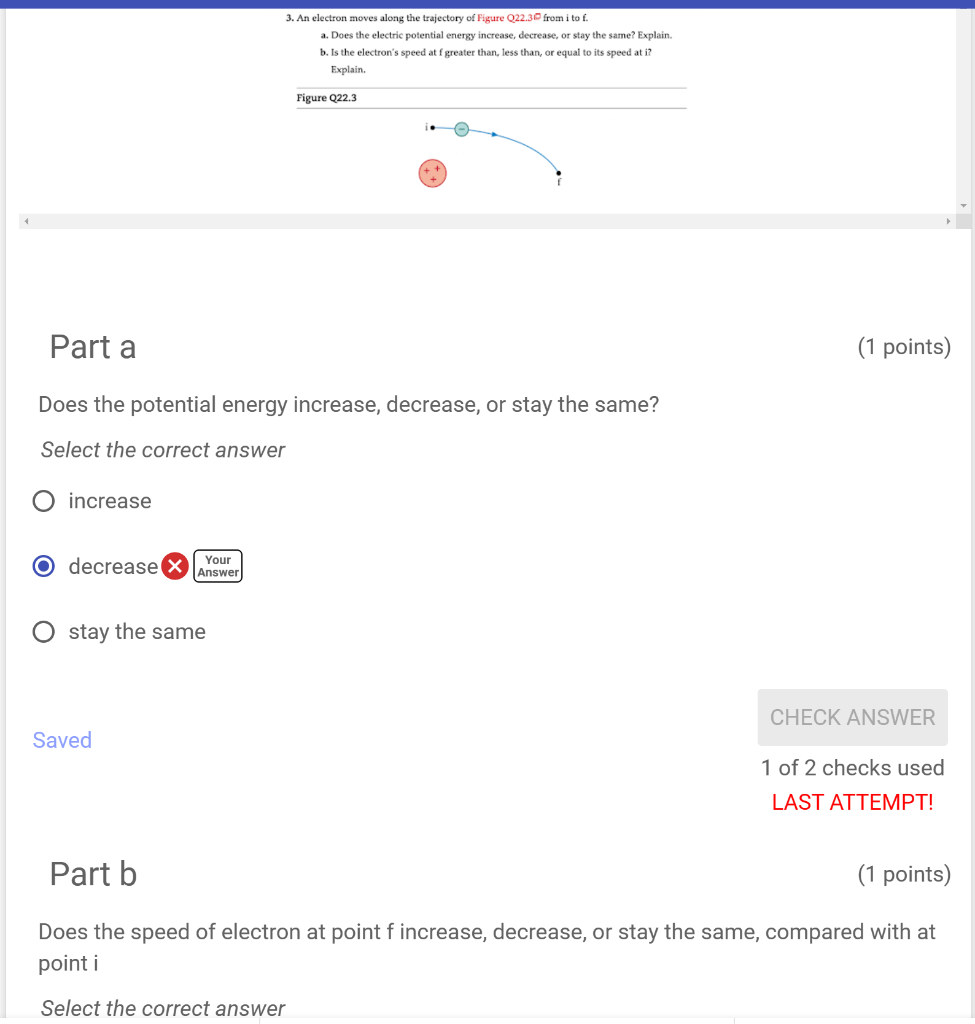This screenshot has width=975, height=1024.
Task: Click the electron trajectory figure image
Action: point(490,150)
